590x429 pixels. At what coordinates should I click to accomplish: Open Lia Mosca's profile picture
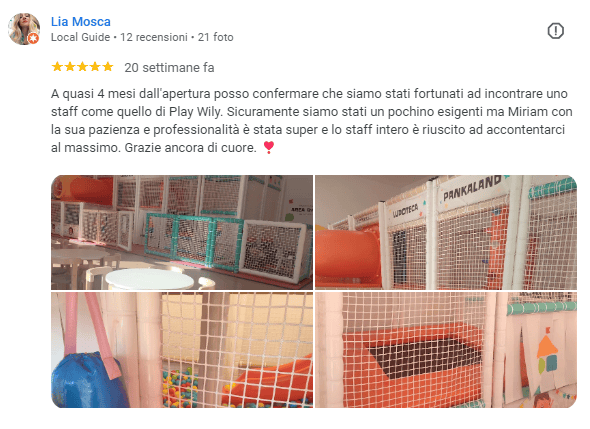click(24, 29)
